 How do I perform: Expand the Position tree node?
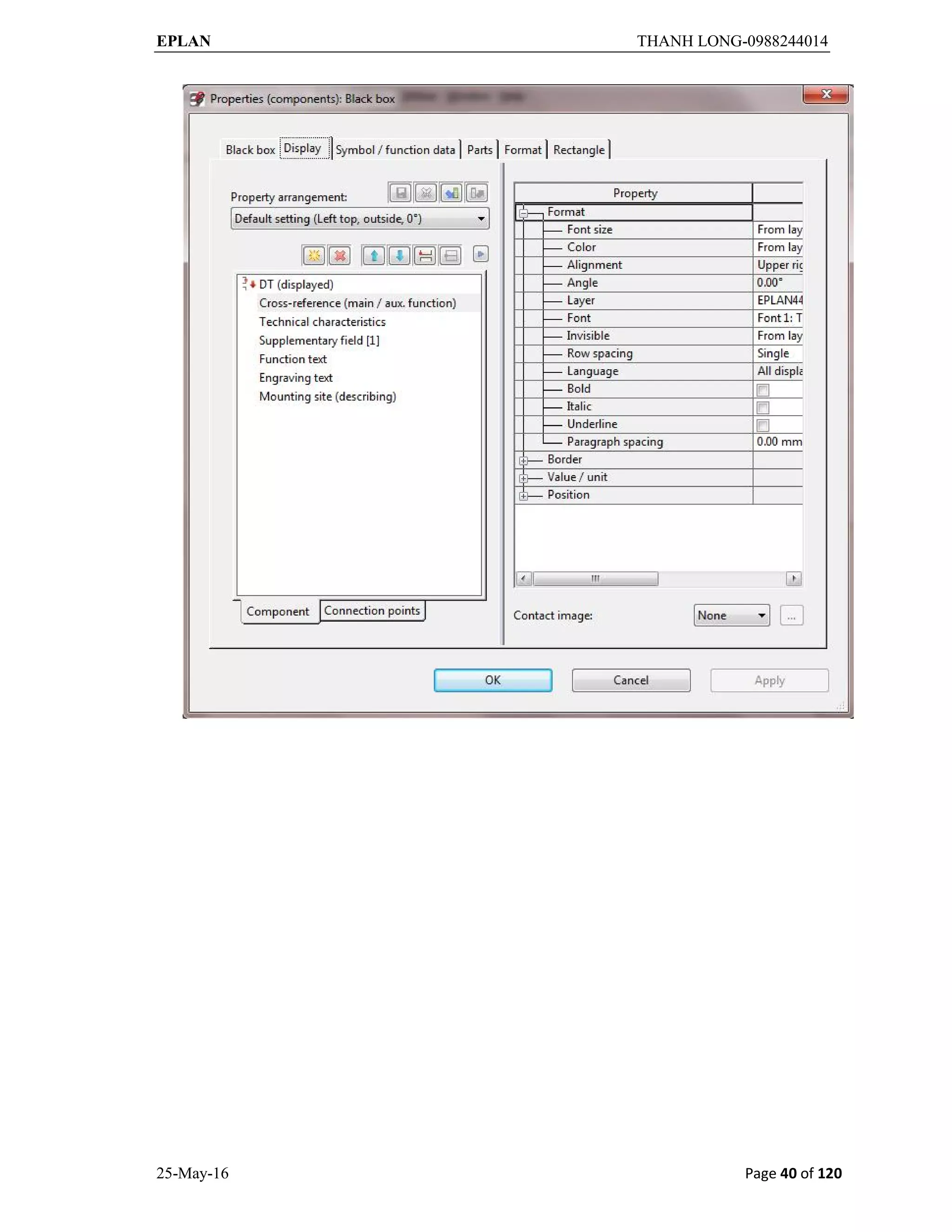523,496
